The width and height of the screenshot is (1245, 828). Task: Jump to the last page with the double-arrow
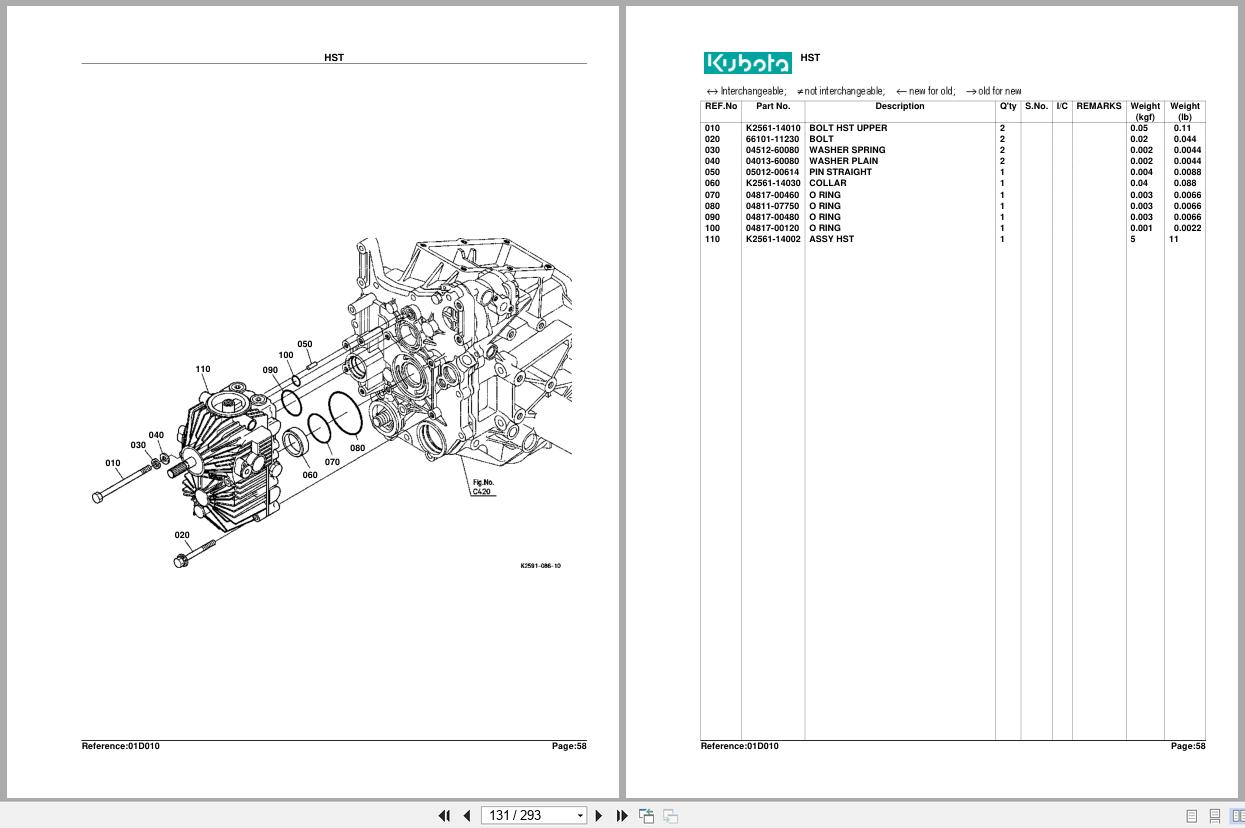tap(622, 815)
